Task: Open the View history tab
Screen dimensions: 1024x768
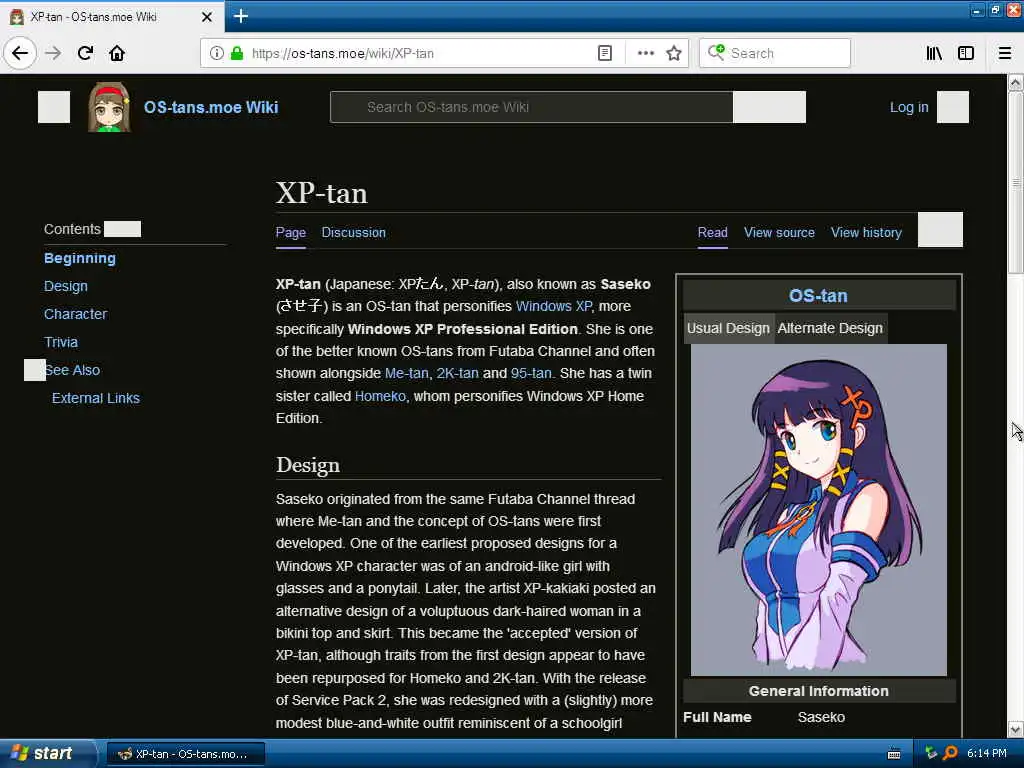Action: [x=866, y=232]
